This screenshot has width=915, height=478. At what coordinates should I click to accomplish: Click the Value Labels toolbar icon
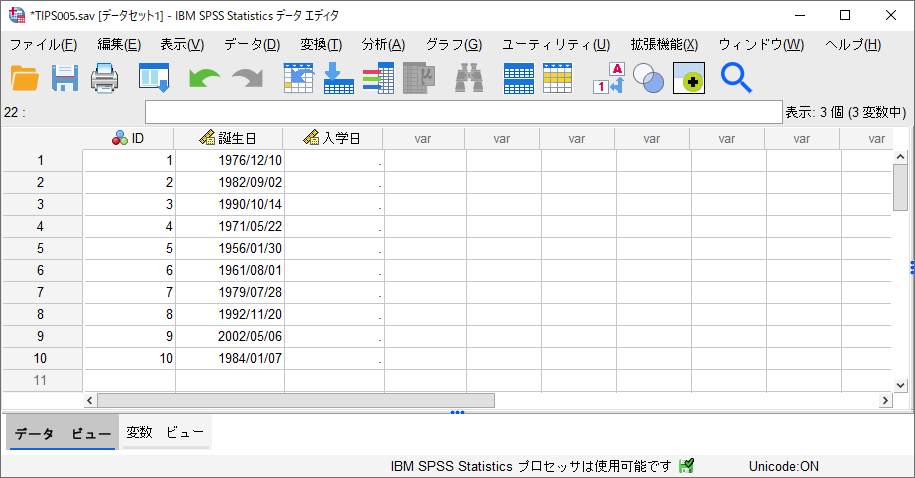pyautogui.click(x=608, y=78)
